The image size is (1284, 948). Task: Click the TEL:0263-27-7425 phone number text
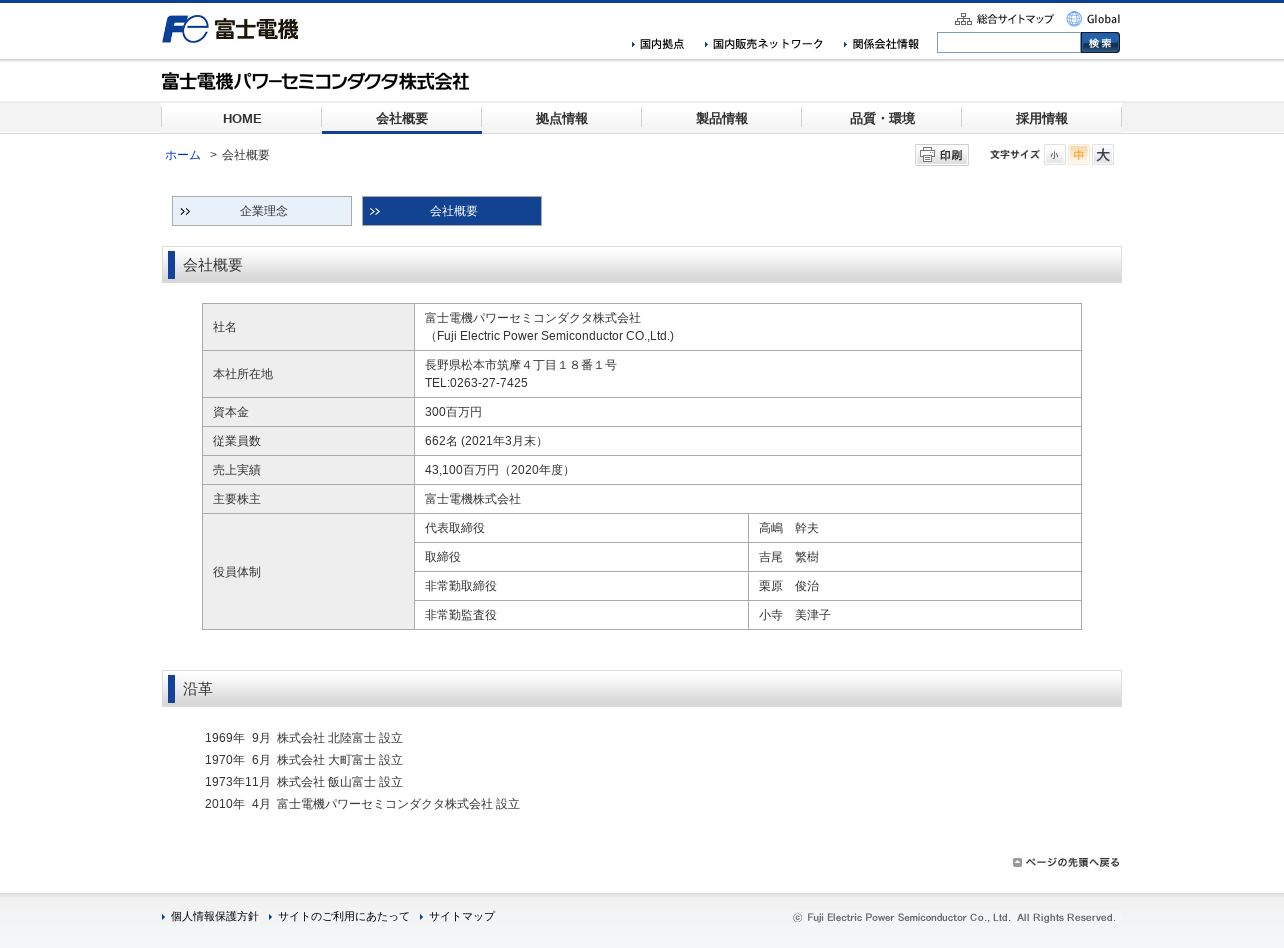point(476,383)
